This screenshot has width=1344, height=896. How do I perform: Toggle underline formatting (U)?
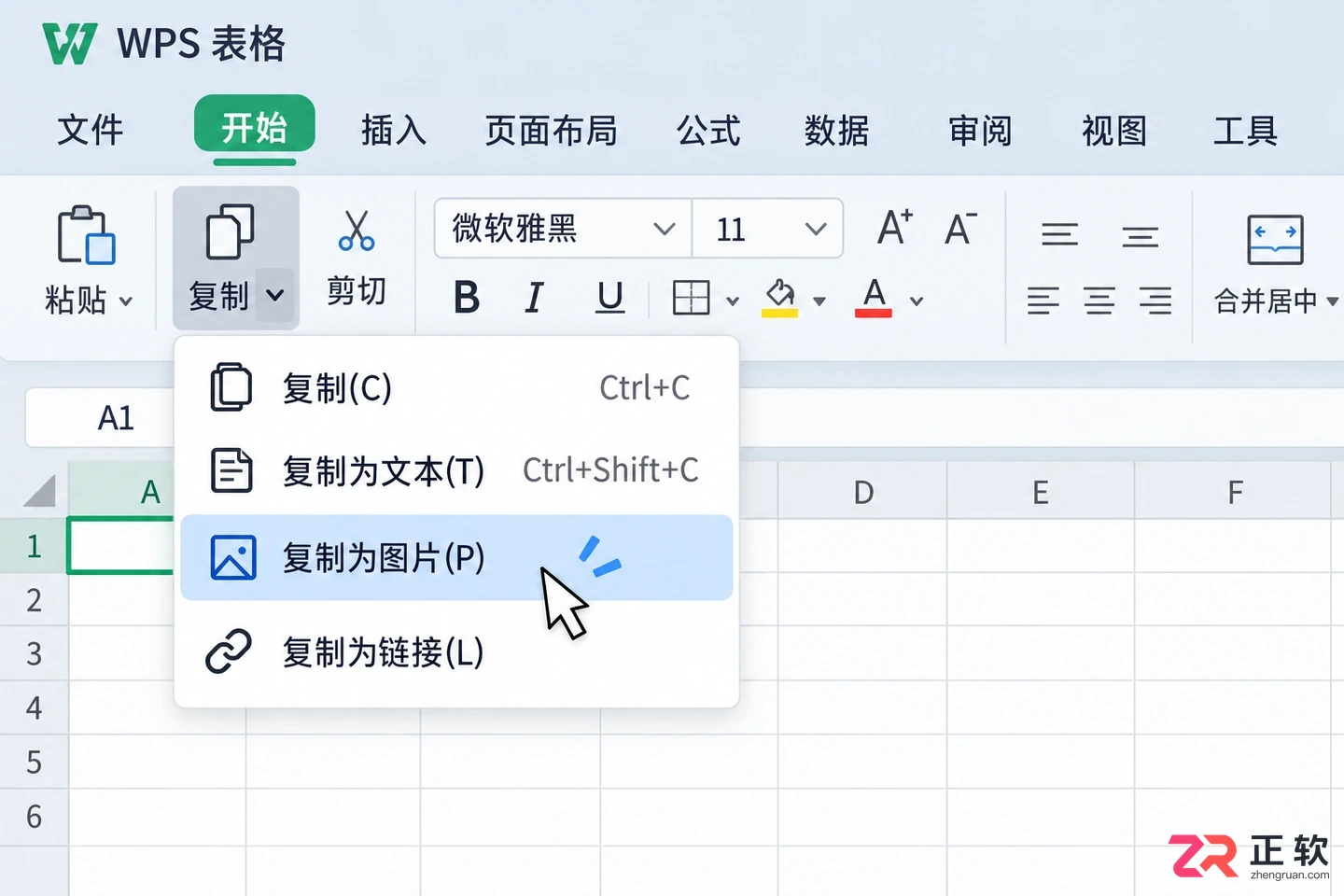pos(609,299)
